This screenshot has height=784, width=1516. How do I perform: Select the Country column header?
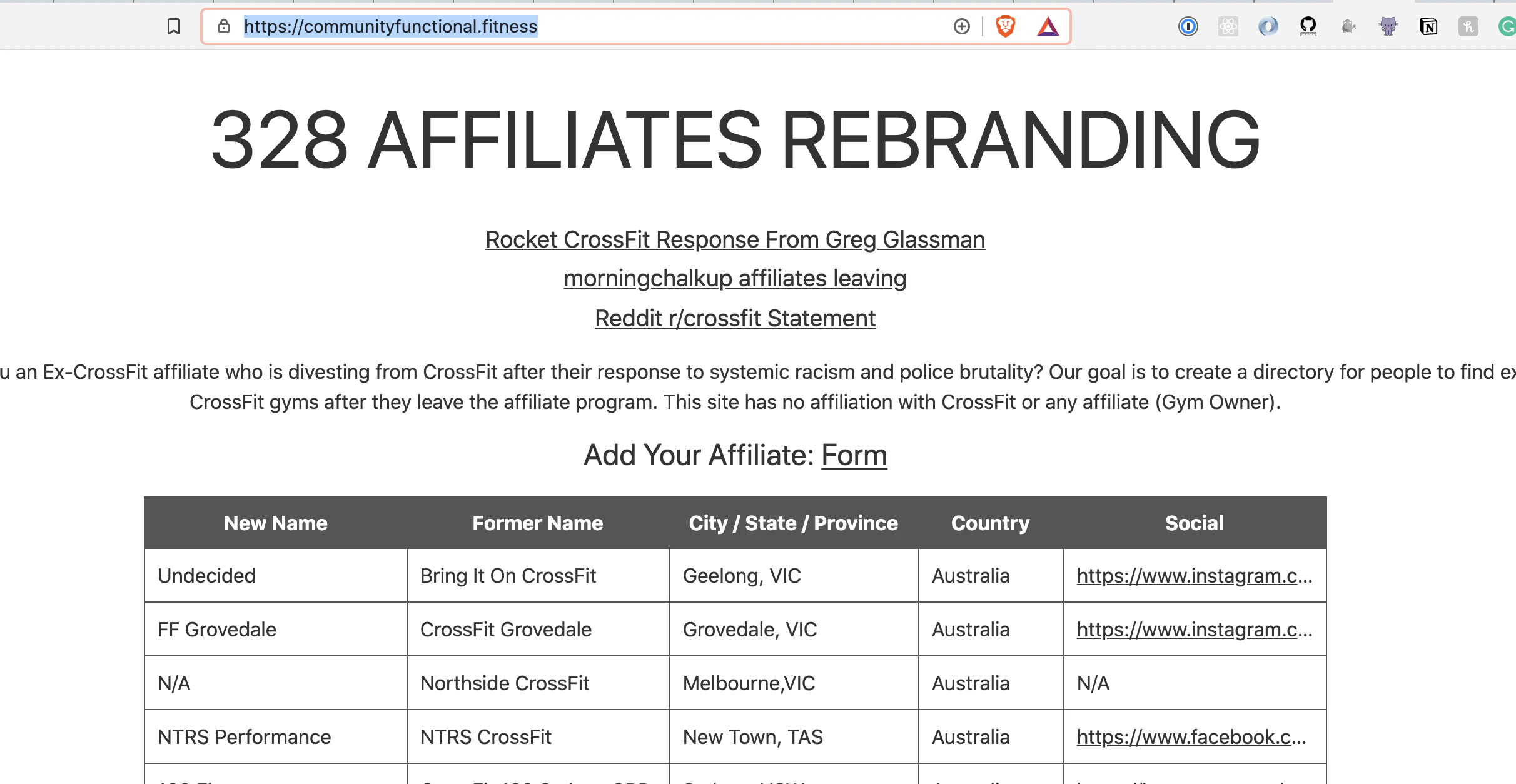pos(989,523)
